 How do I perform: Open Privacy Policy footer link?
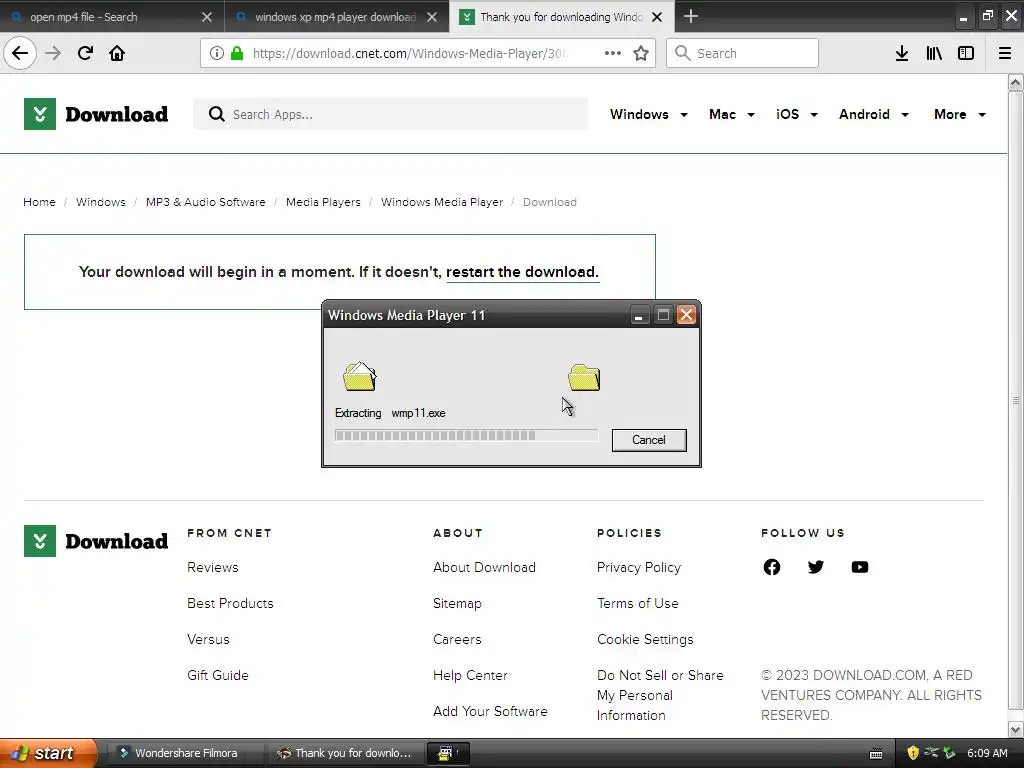[x=639, y=568]
